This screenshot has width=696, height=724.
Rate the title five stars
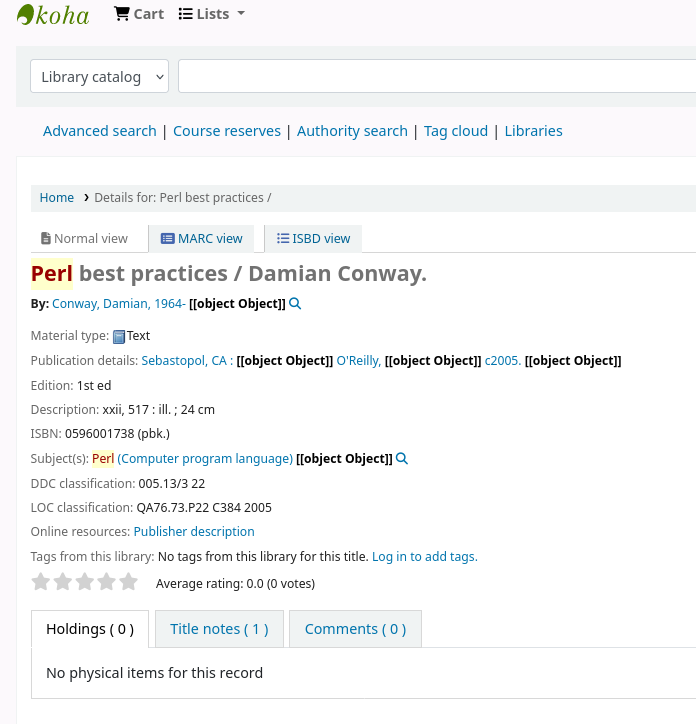click(129, 582)
